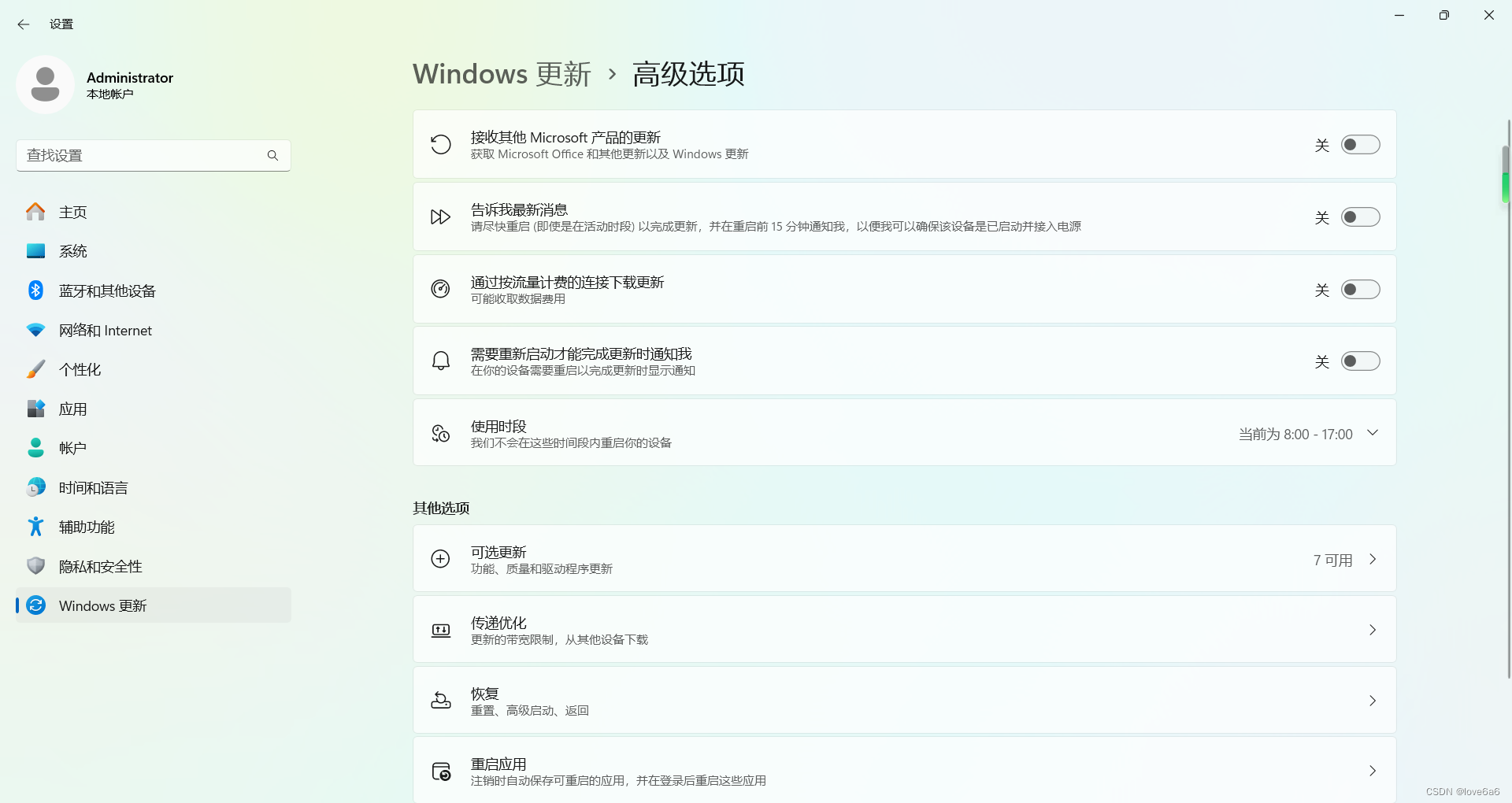Click the 当前为 8:00 - 17:00 value

coord(1295,434)
